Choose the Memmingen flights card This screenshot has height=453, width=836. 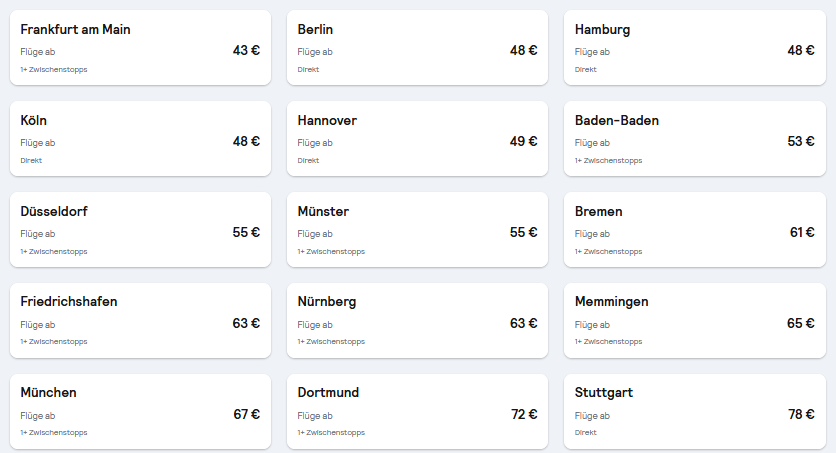coord(694,321)
